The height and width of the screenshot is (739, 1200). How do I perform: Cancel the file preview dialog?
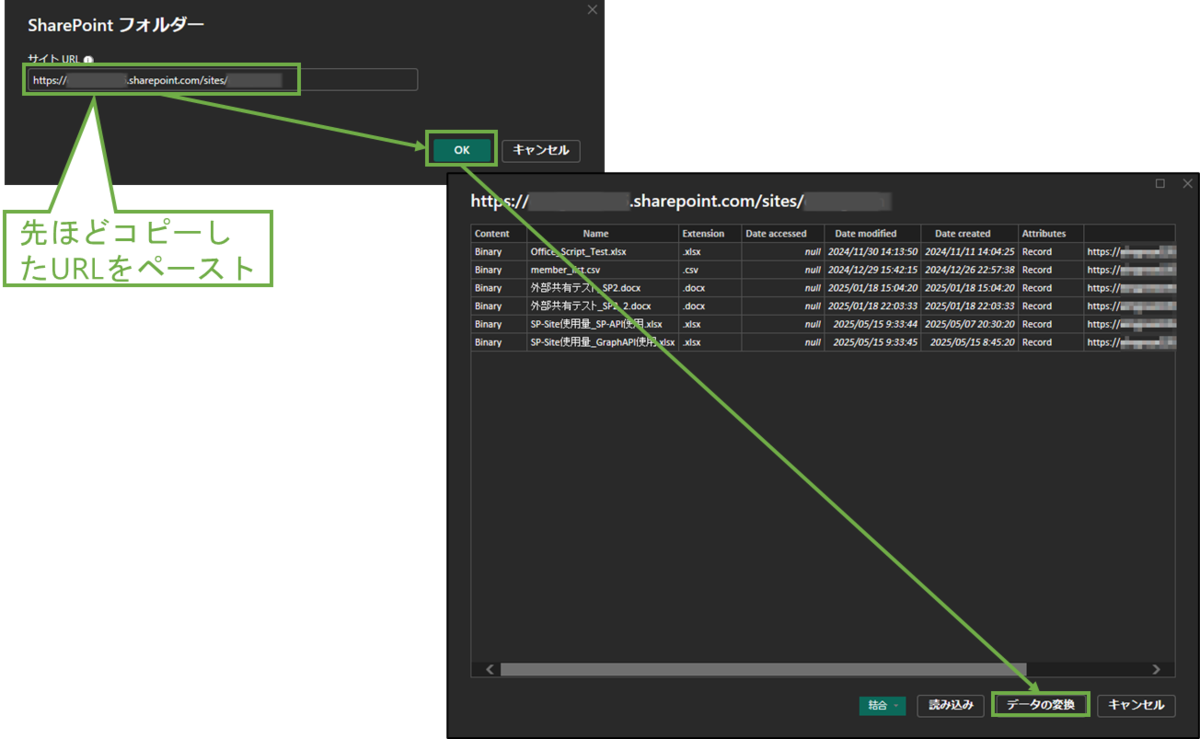click(1136, 705)
